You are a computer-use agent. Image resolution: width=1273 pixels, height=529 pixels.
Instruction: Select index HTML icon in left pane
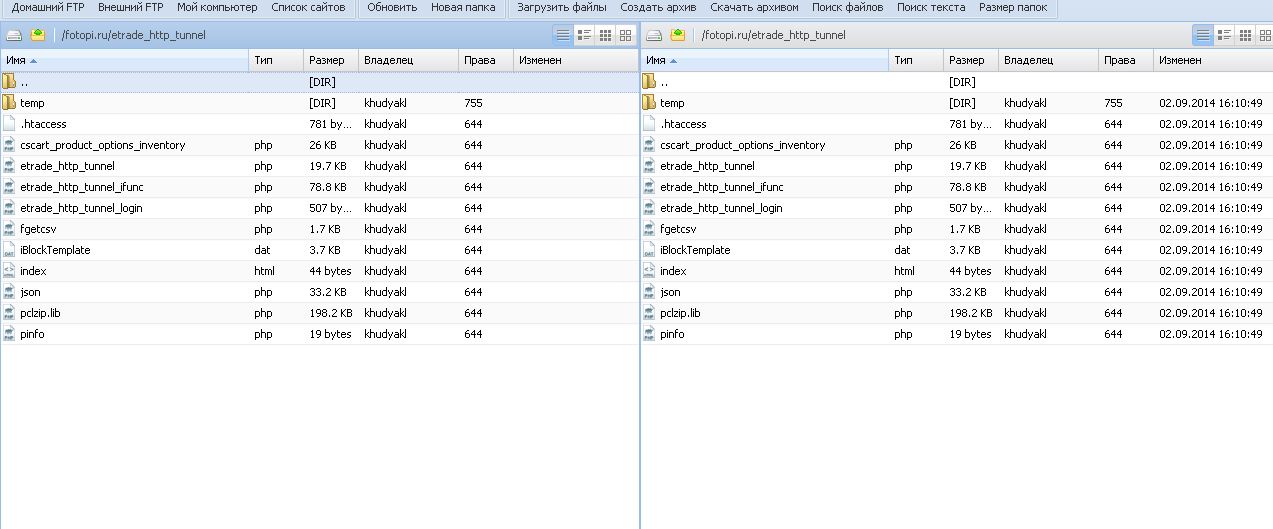(x=9, y=270)
